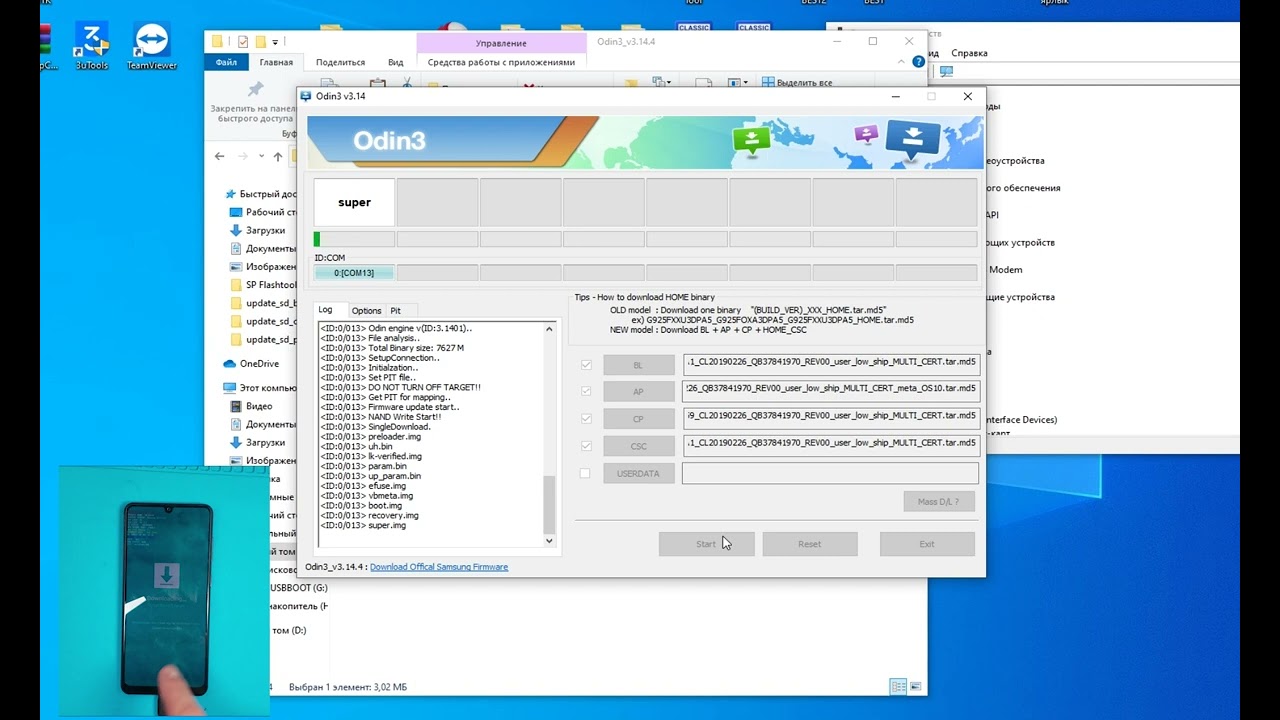This screenshot has width=1280, height=720.
Task: Click the Explorer forward arrow
Action: [x=243, y=157]
